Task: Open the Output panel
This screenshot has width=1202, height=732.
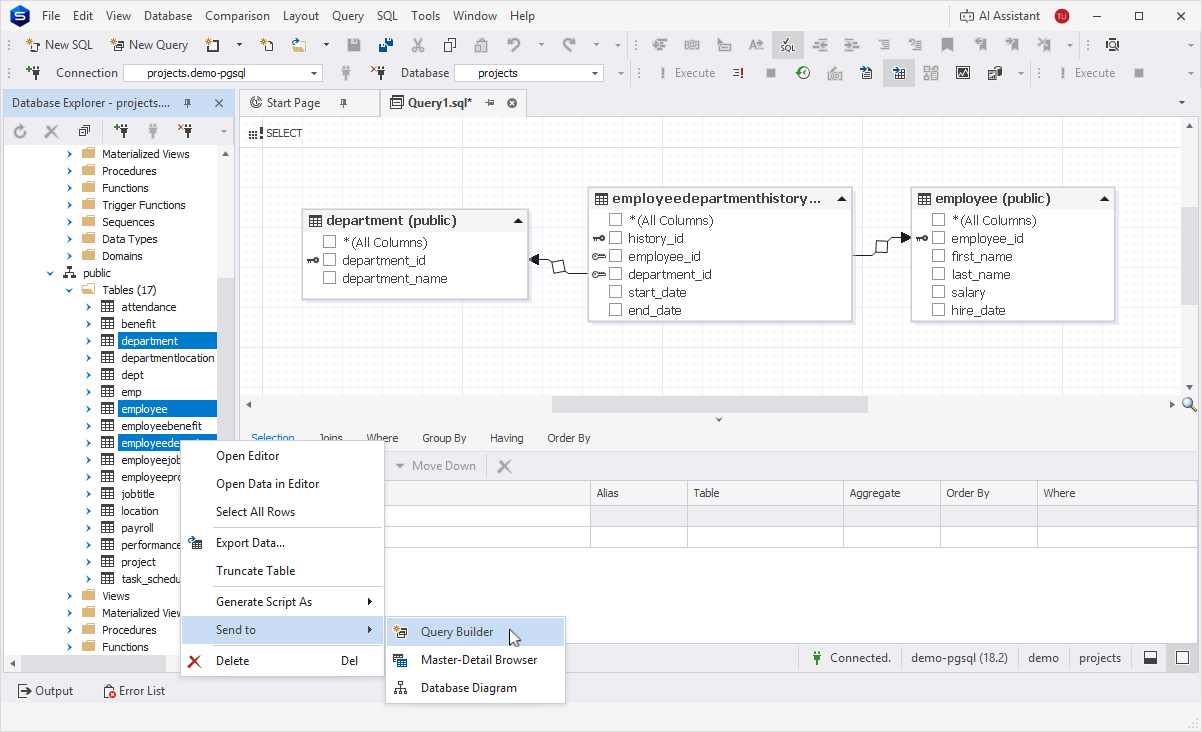Action: [45, 691]
